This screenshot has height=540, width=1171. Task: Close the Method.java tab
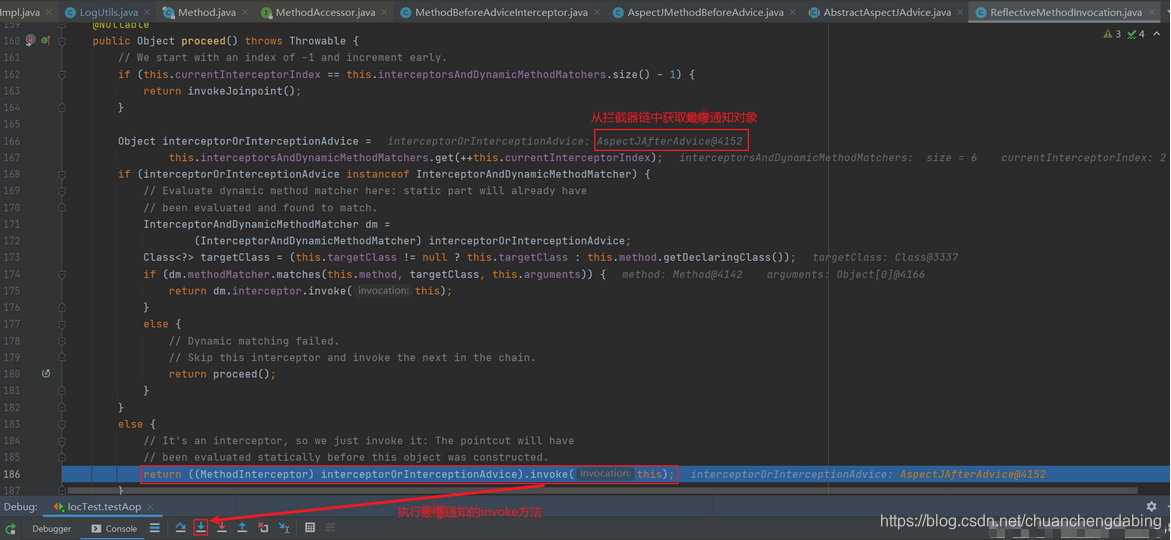(246, 13)
